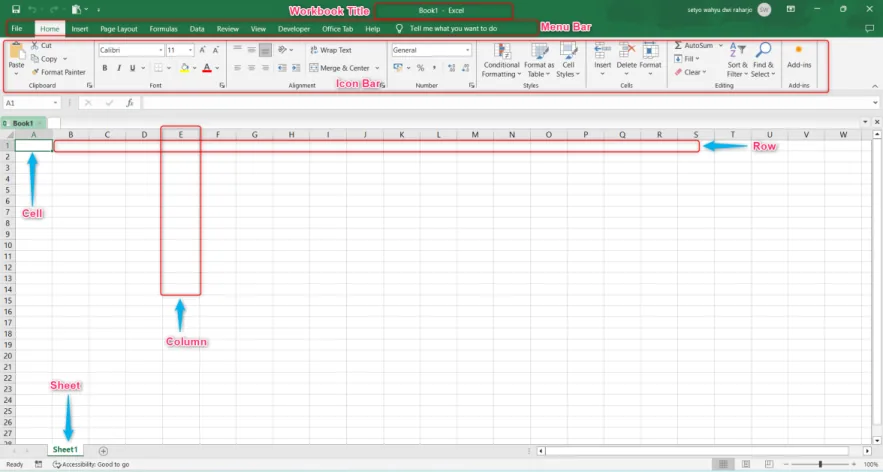Click the Decrease Indent icon
The height and width of the screenshot is (472, 883).
pyautogui.click(x=282, y=68)
